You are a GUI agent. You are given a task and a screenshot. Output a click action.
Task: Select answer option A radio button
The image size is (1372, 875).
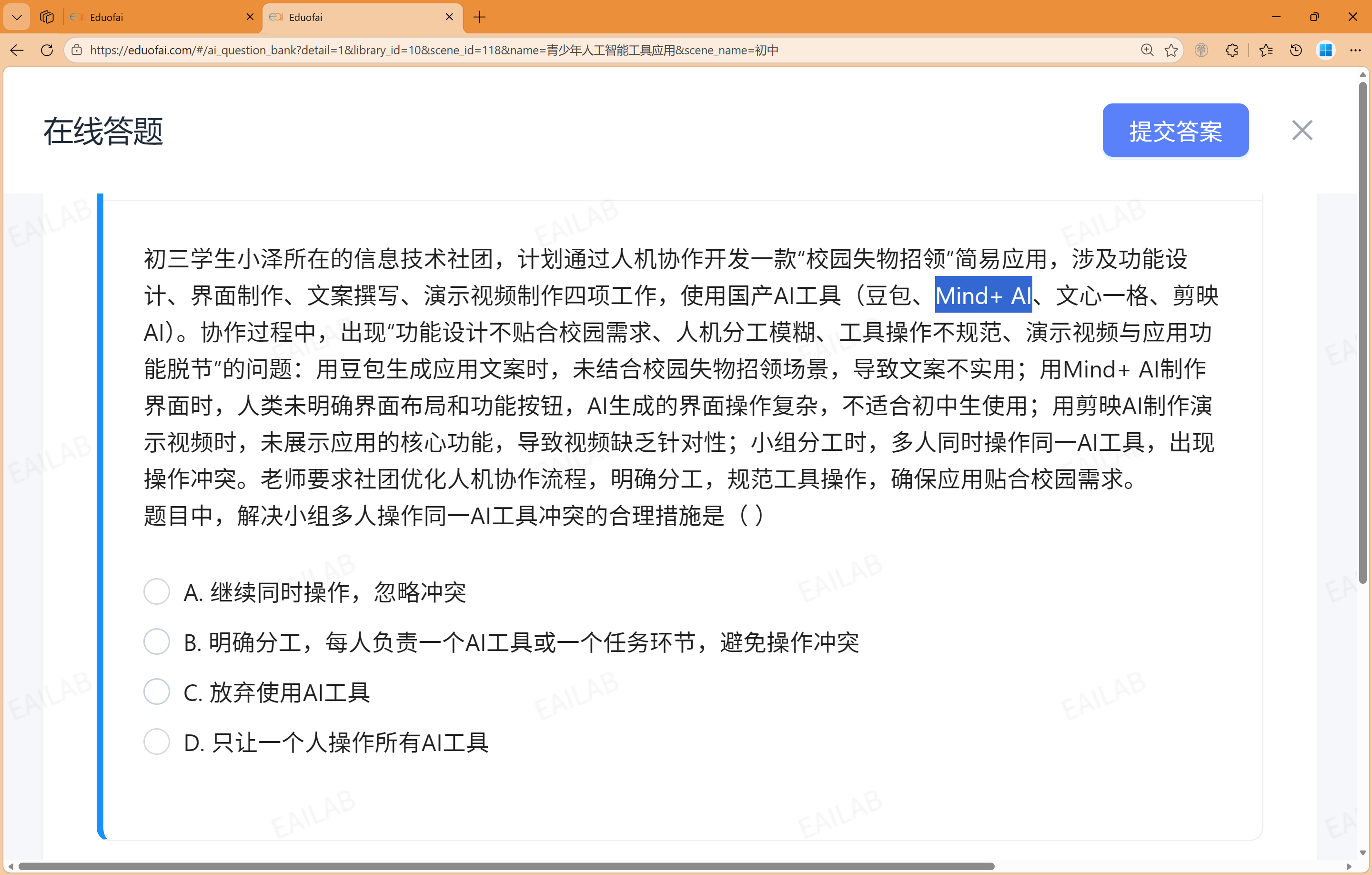pyautogui.click(x=156, y=592)
